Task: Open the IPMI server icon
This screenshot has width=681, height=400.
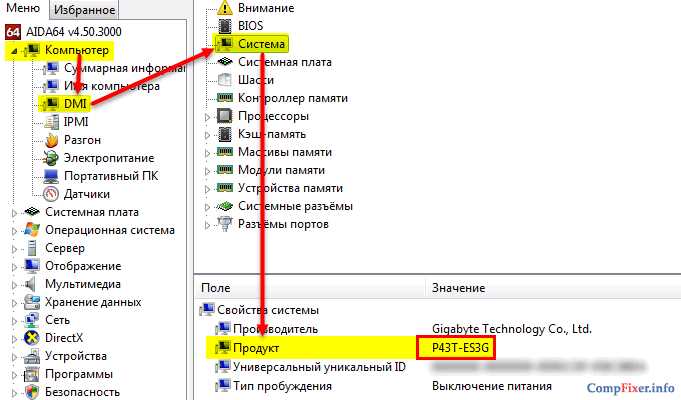Action: [51, 122]
